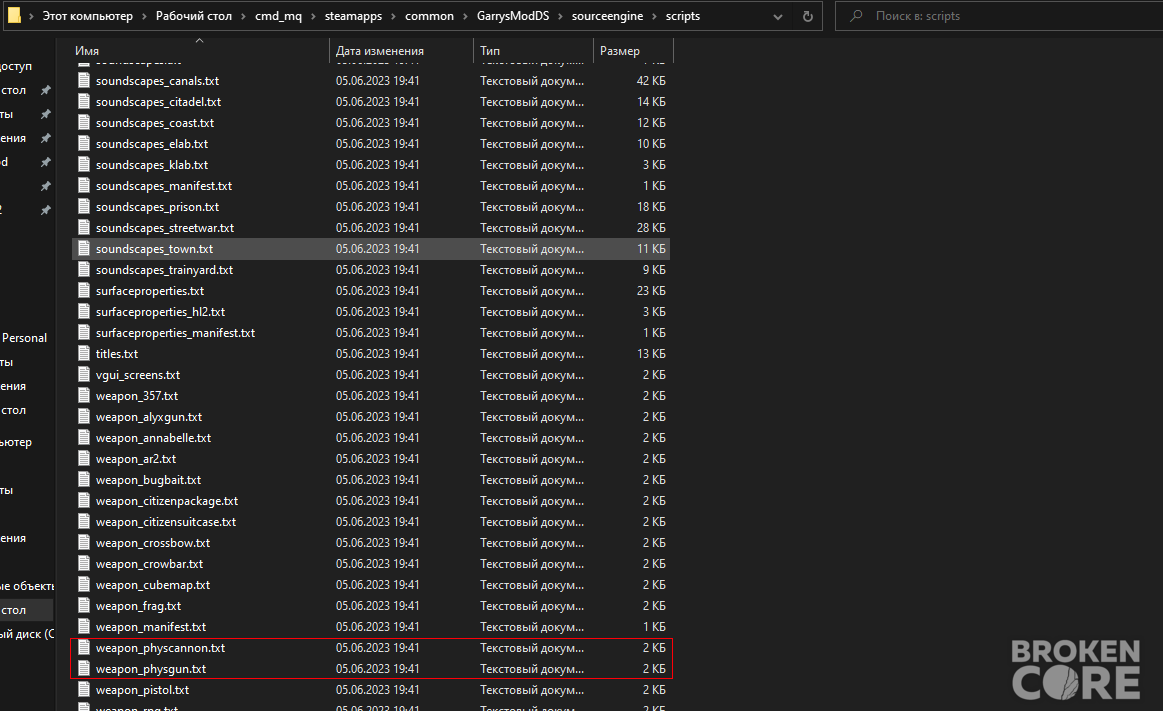Select the titles.txt file icon
1163x711 pixels.
84,353
